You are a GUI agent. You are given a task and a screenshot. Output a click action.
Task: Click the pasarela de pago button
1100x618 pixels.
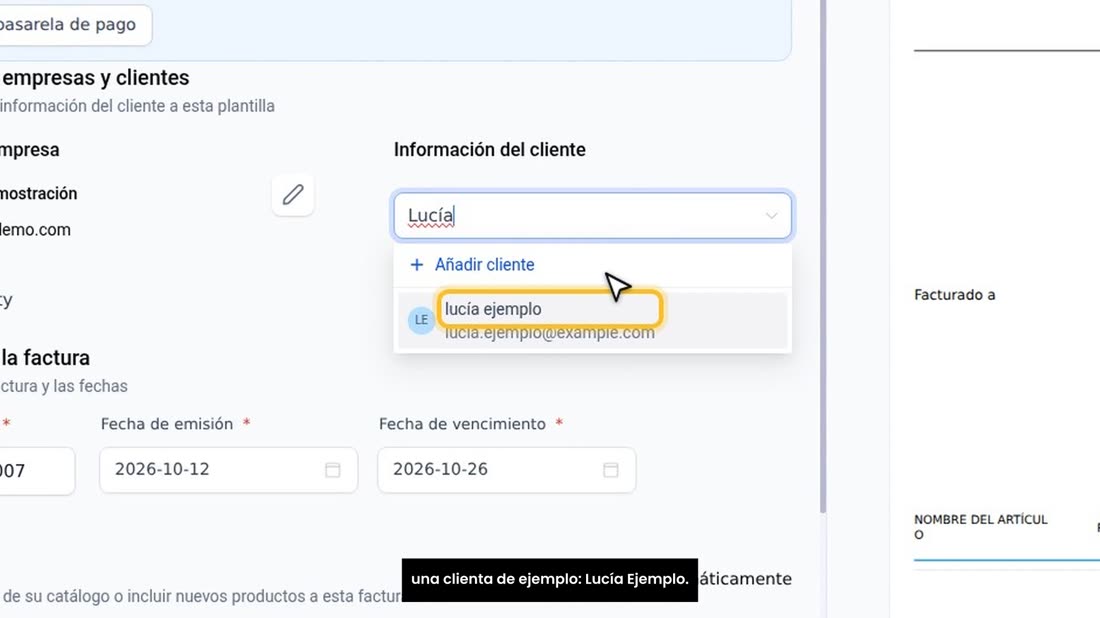pyautogui.click(x=75, y=25)
